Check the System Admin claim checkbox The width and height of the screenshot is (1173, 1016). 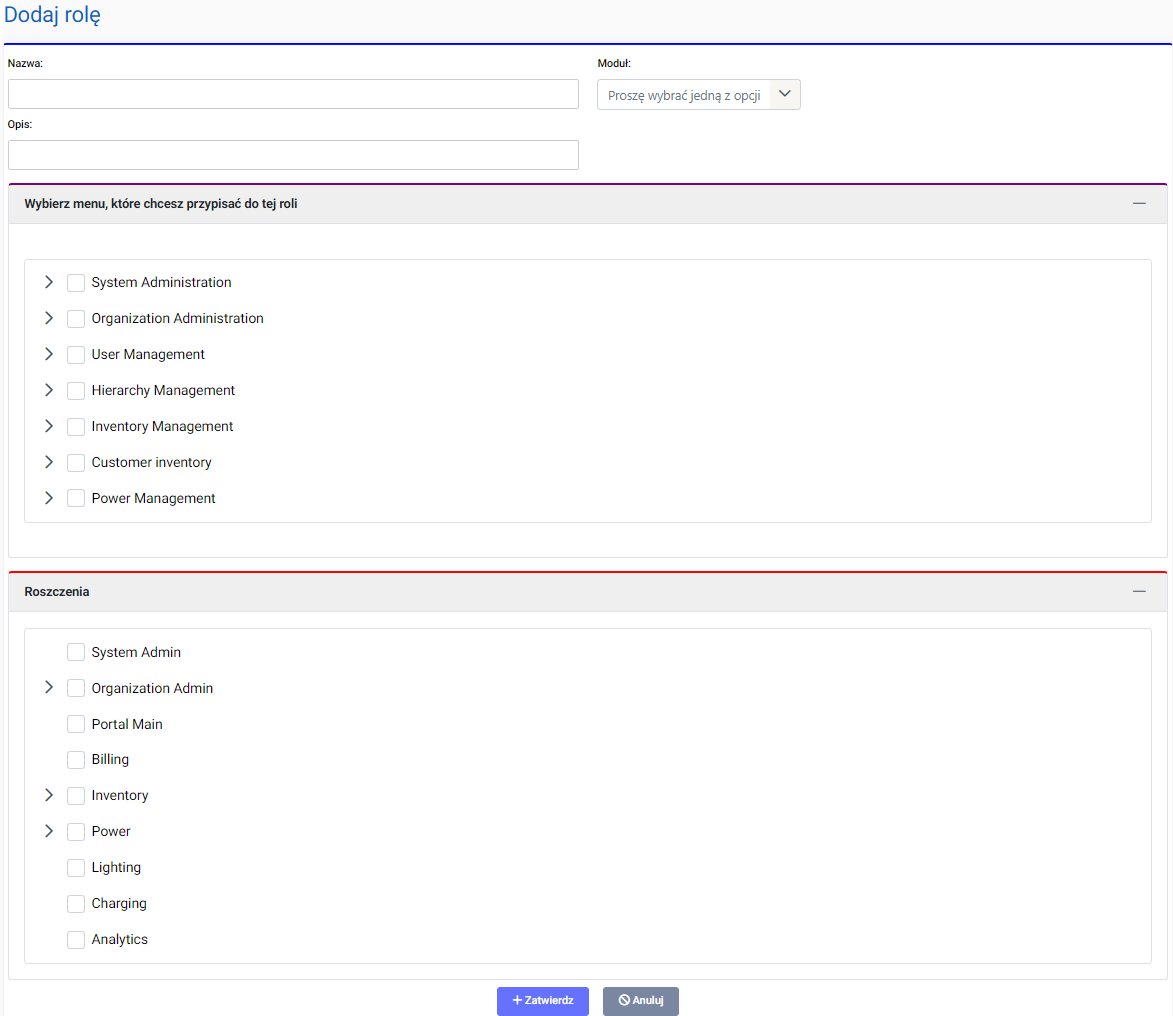pos(76,652)
